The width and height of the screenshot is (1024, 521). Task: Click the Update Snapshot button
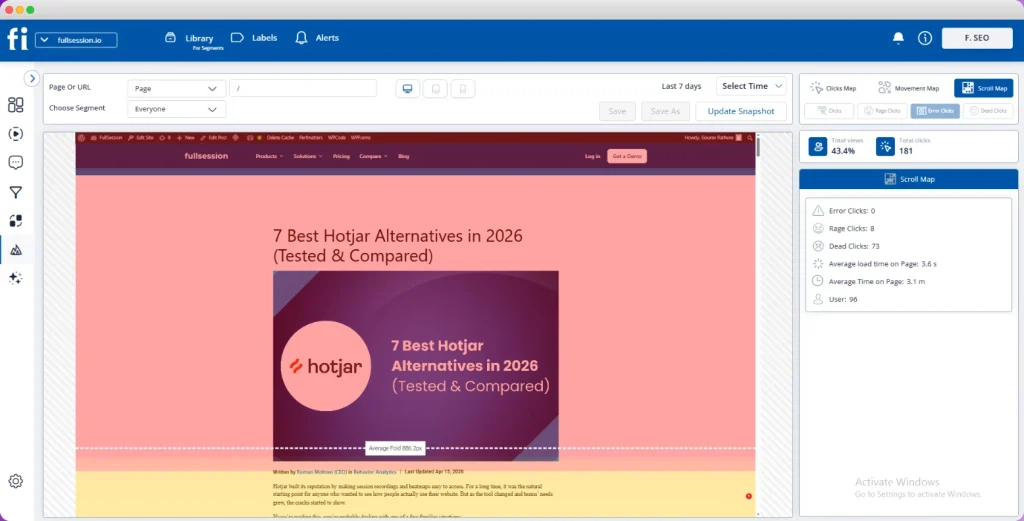coord(741,111)
